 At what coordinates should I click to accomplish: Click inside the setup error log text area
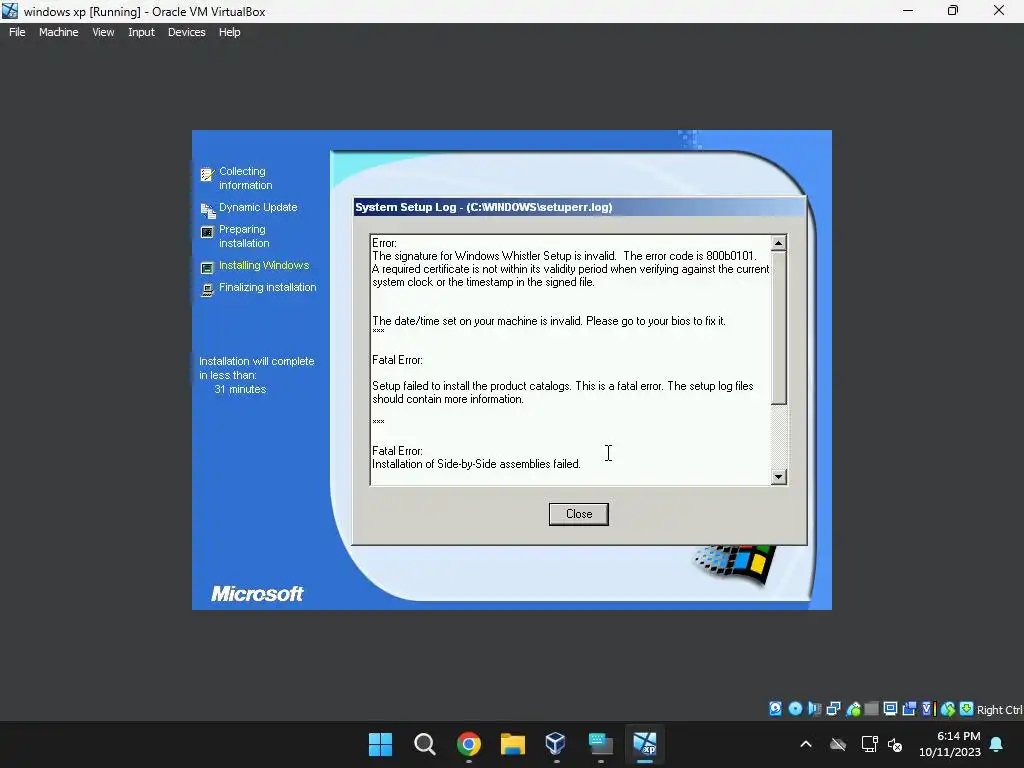point(570,359)
